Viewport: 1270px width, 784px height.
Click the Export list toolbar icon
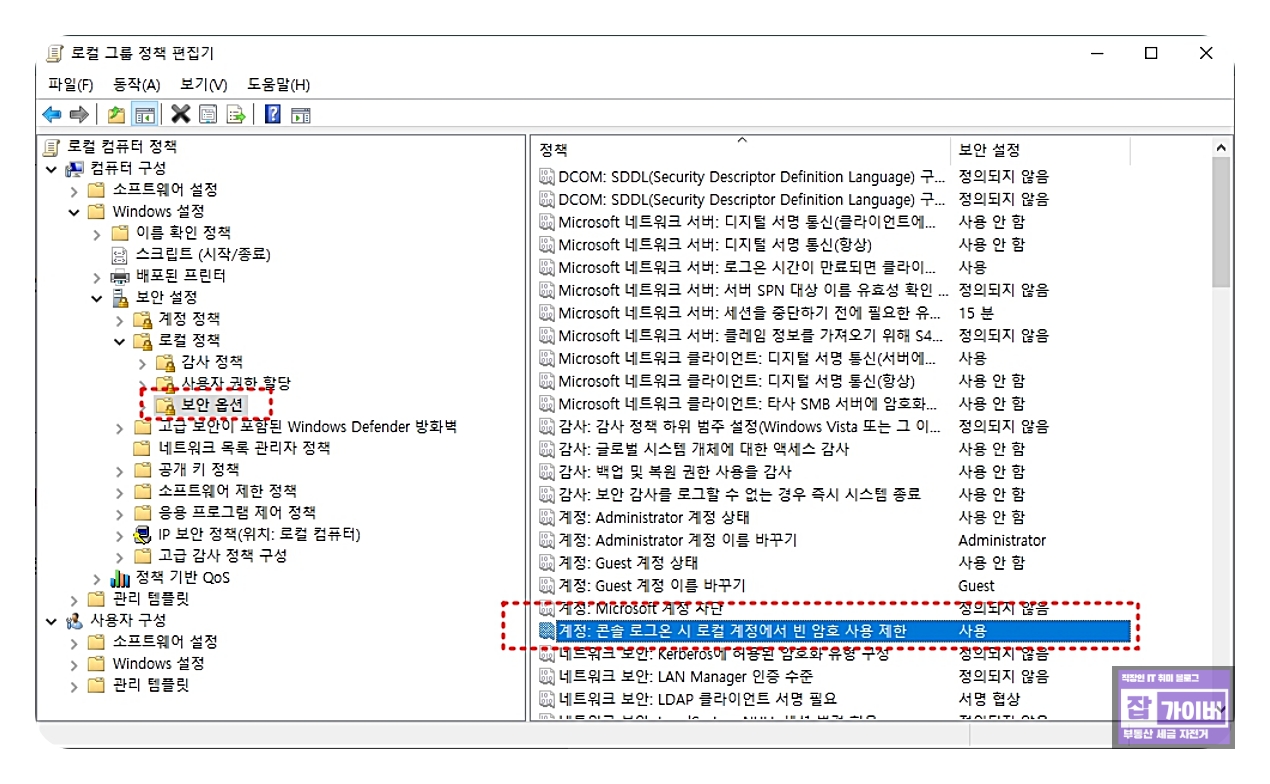tap(237, 113)
